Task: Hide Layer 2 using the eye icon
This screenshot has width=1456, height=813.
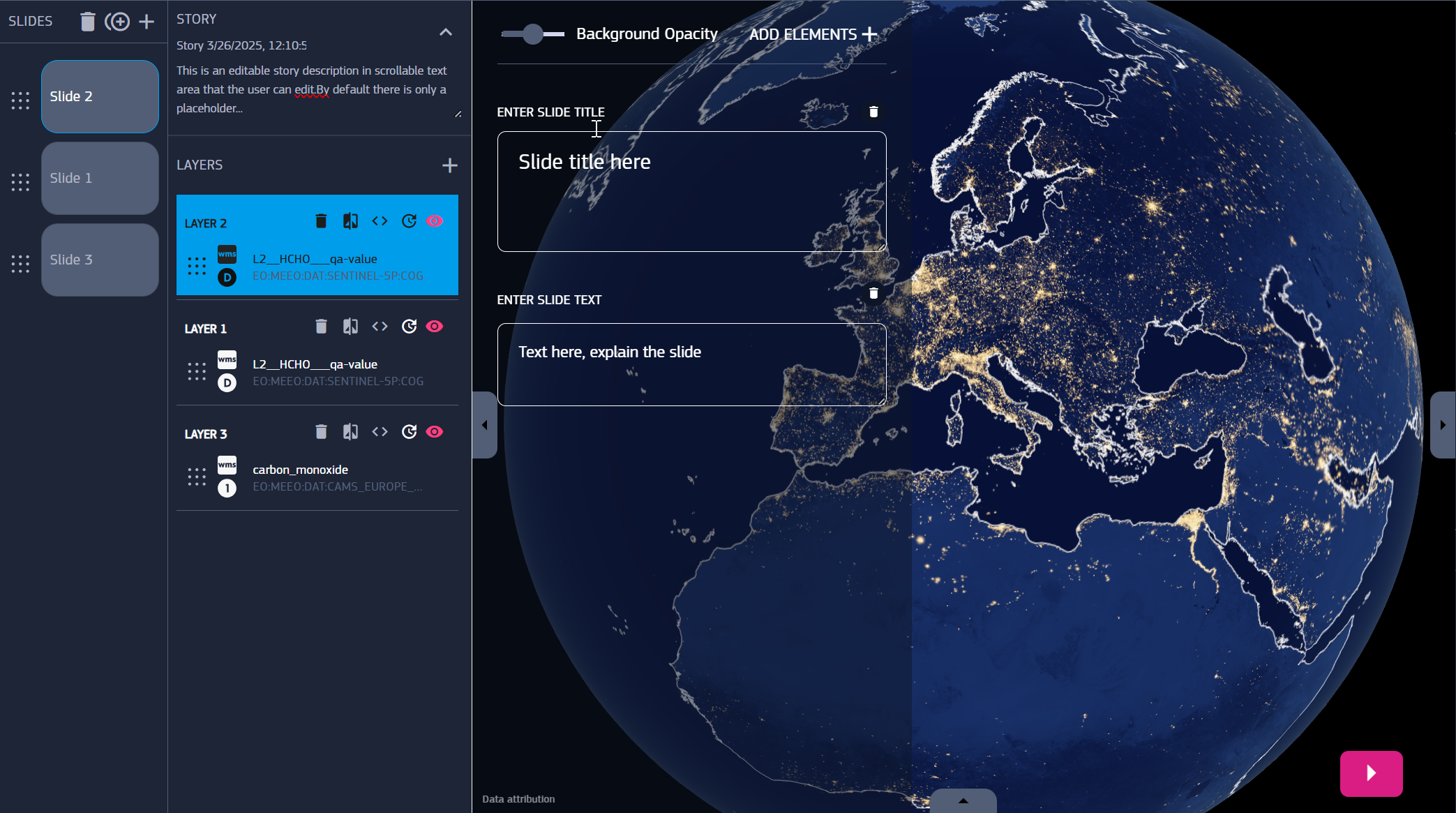Action: [435, 221]
